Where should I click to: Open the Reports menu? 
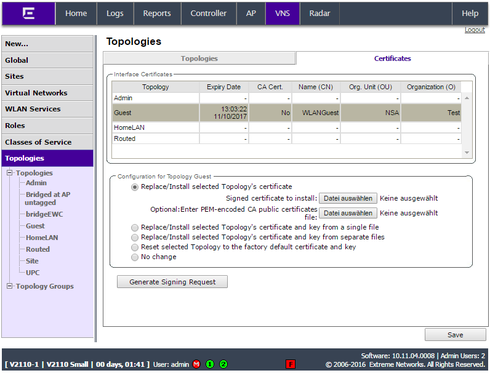coord(157,13)
